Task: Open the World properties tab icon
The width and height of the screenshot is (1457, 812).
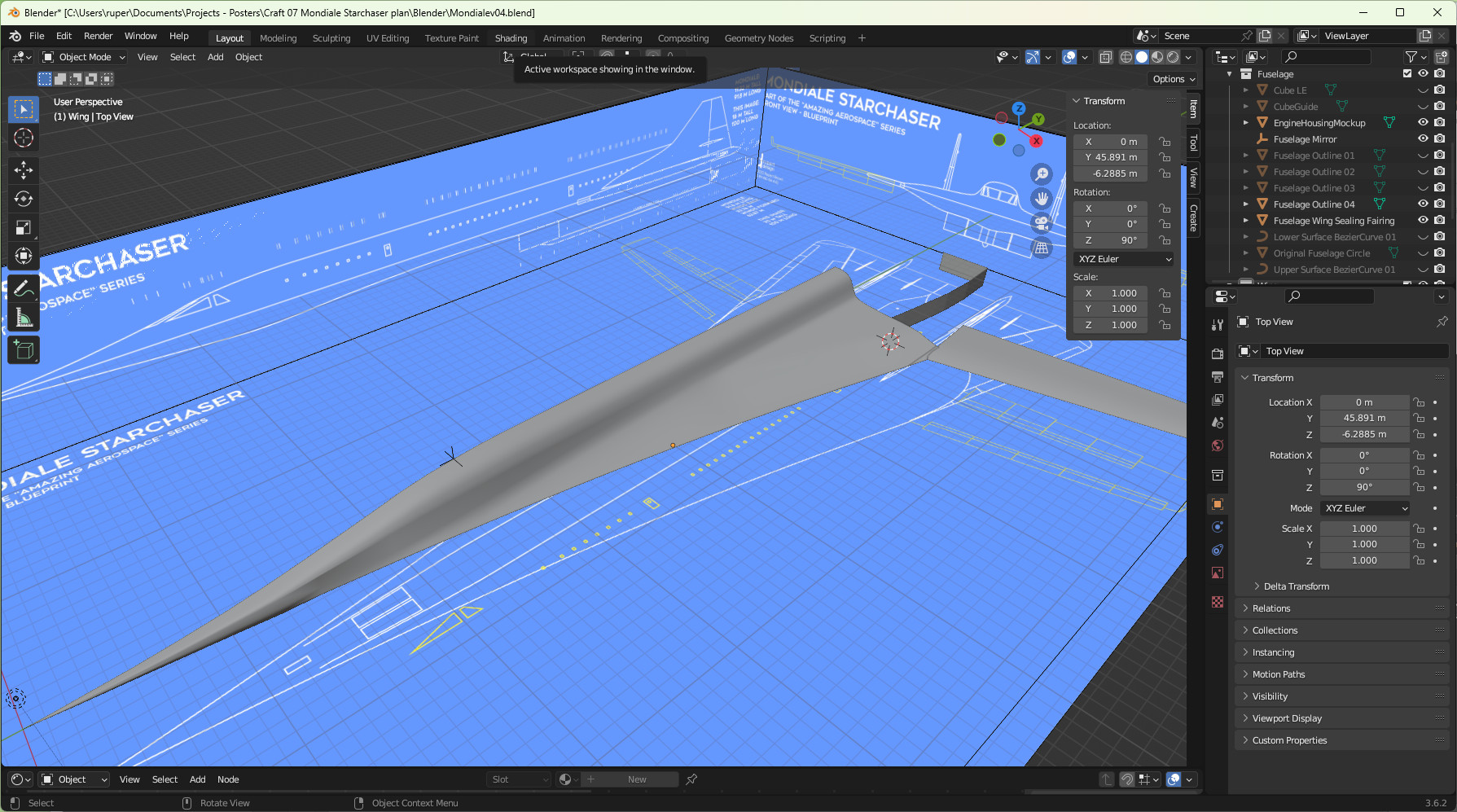Action: 1218,446
